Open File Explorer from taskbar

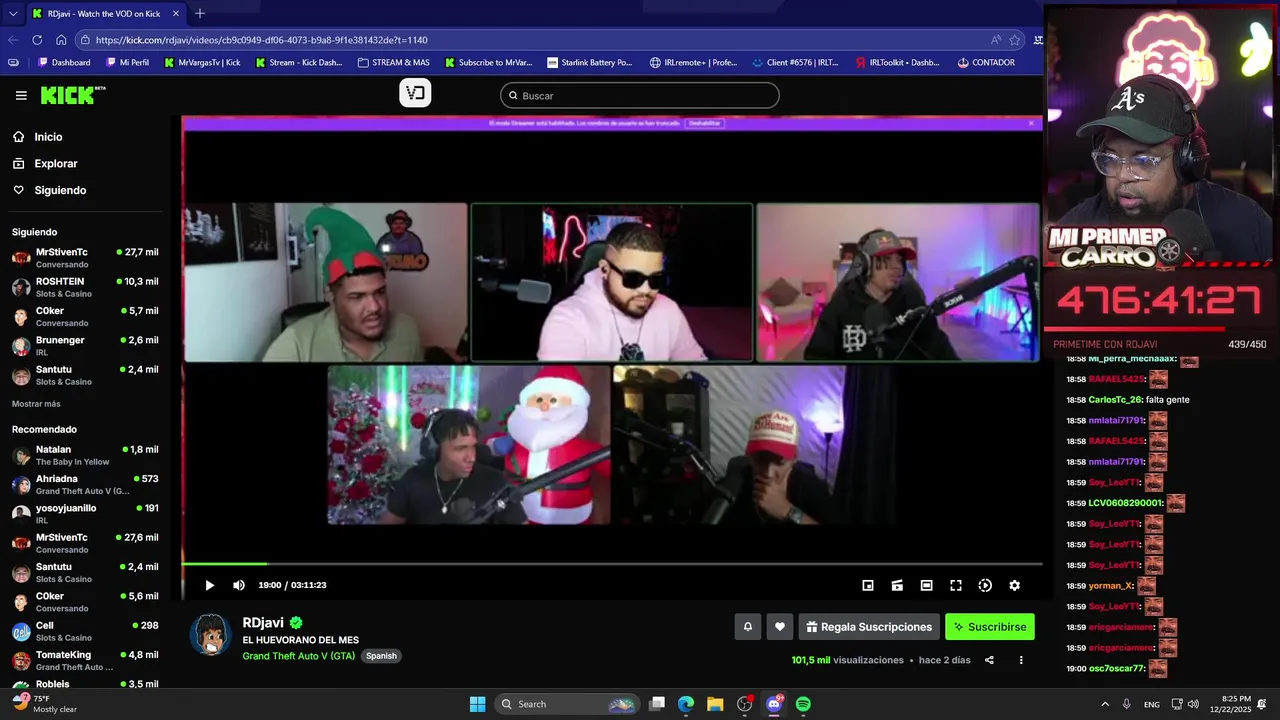pyautogui.click(x=715, y=704)
